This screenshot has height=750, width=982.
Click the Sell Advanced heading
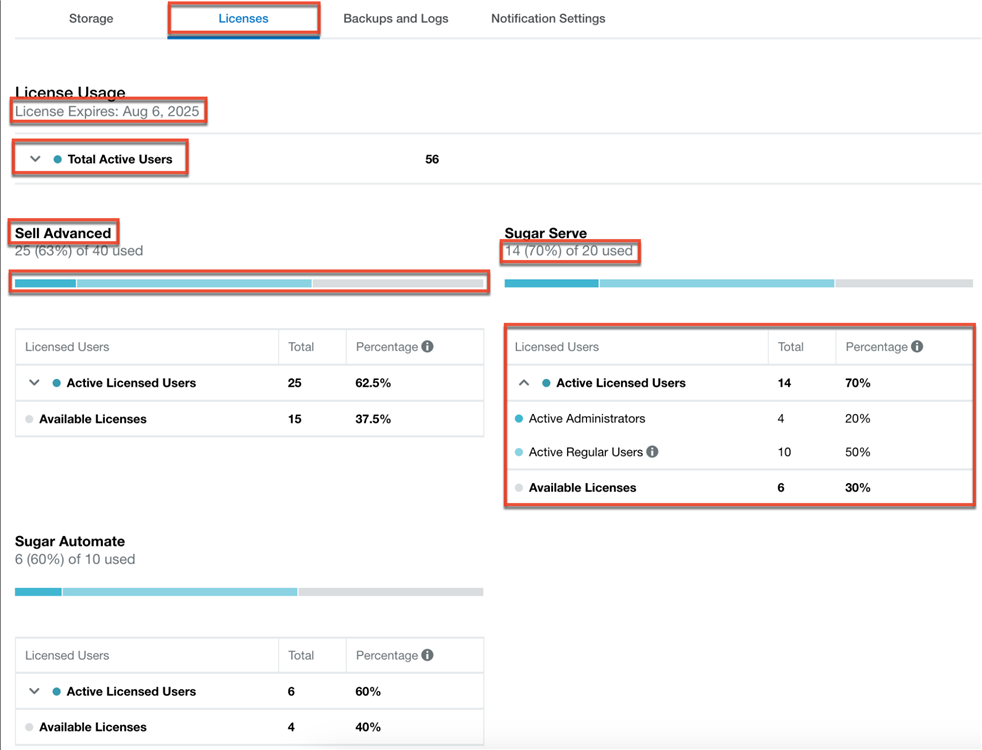[x=63, y=233]
